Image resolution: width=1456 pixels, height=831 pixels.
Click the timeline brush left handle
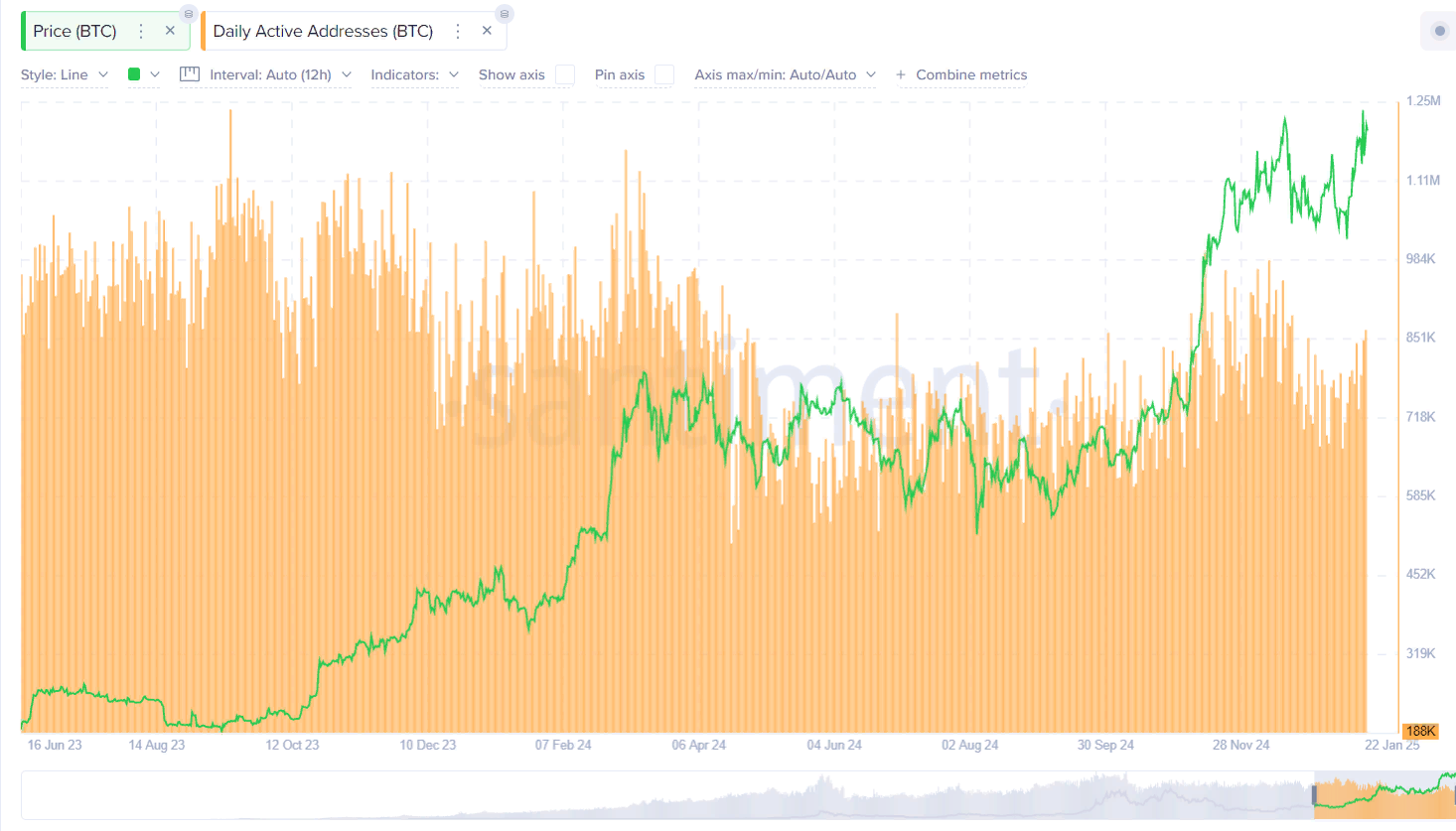pos(1314,795)
